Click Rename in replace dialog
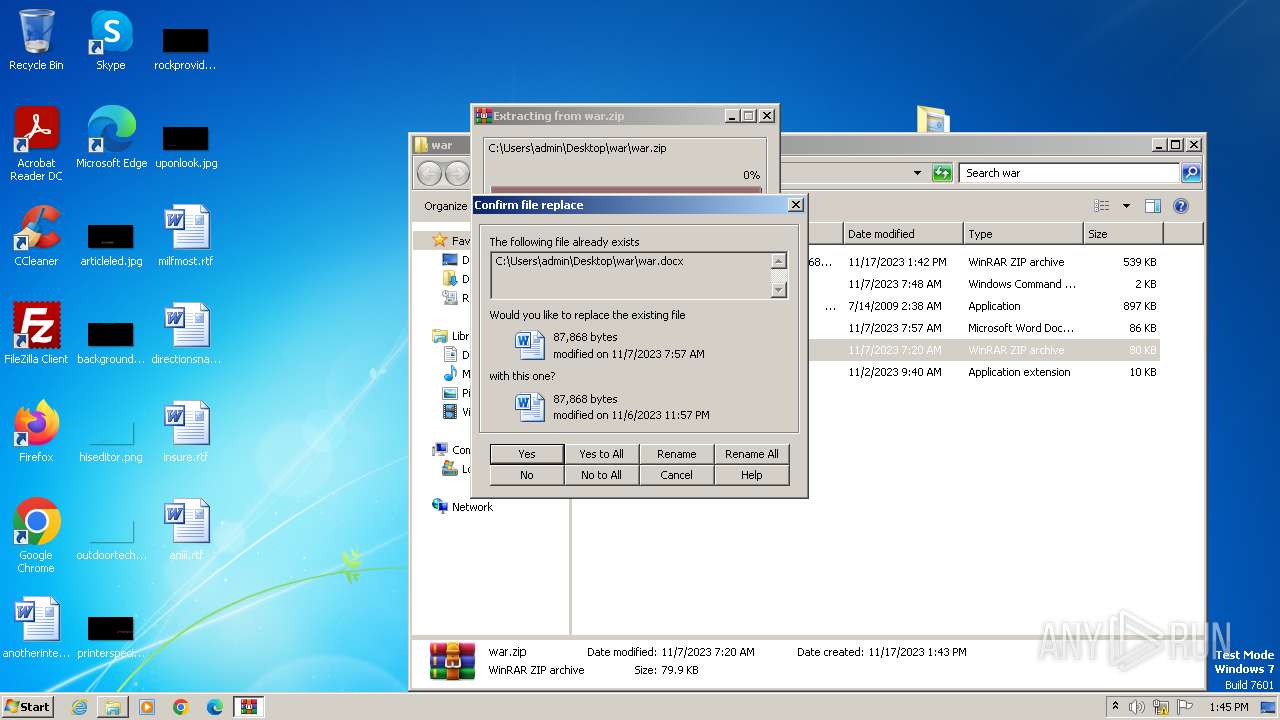 tap(677, 454)
